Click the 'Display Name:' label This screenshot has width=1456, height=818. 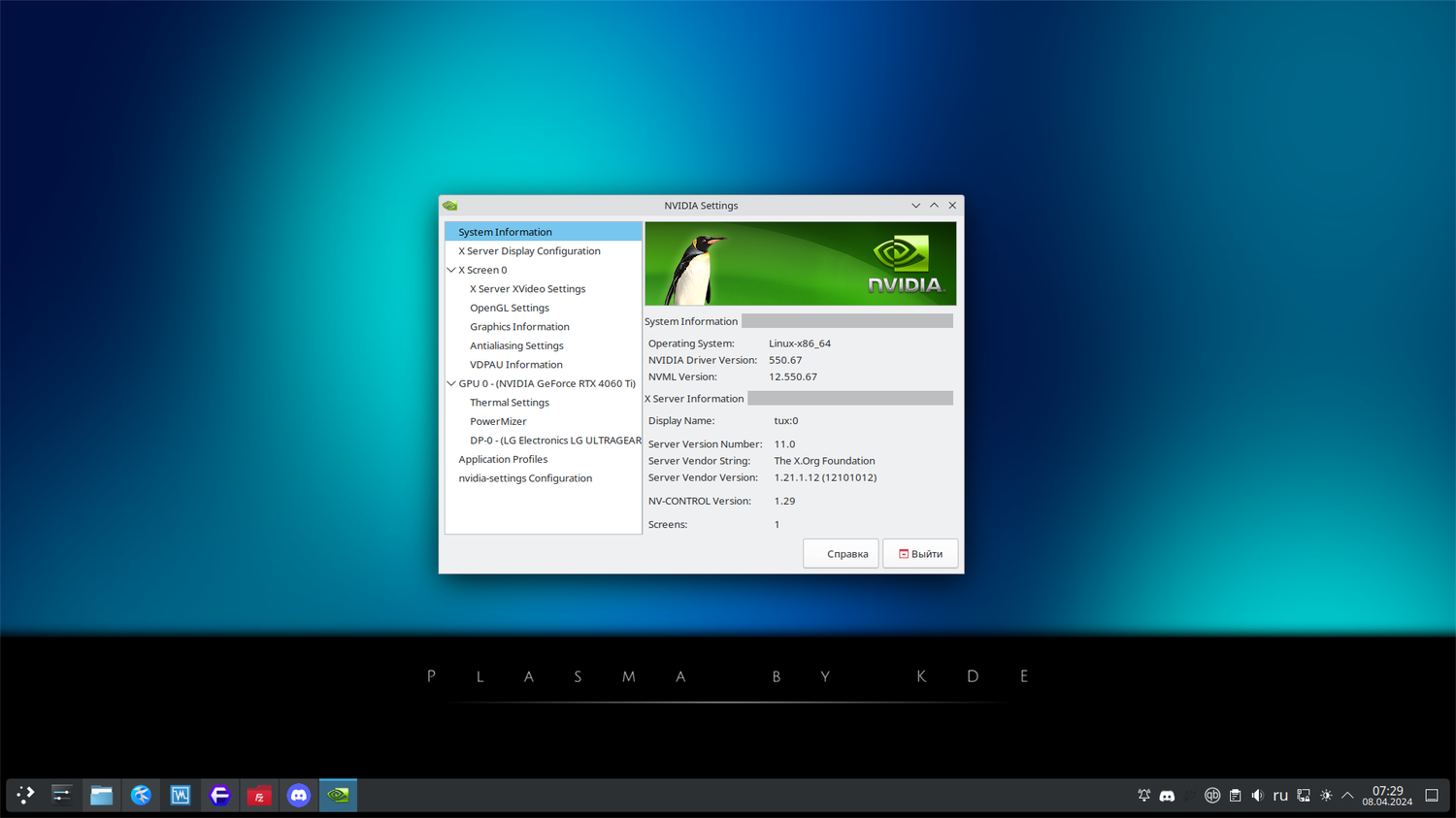[x=681, y=421]
